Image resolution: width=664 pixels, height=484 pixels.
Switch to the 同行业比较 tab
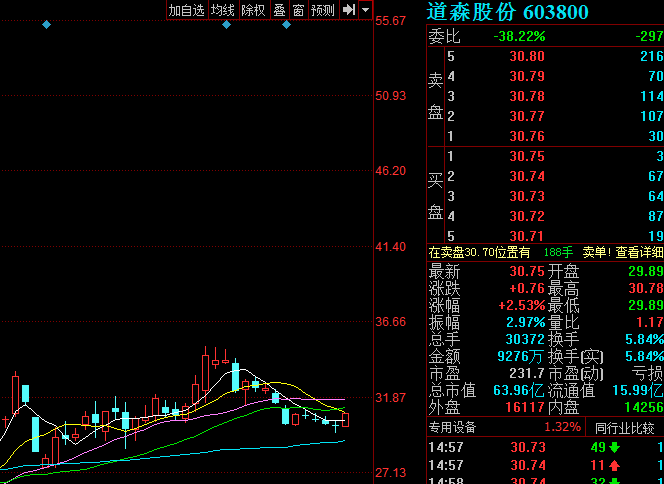coord(624,428)
